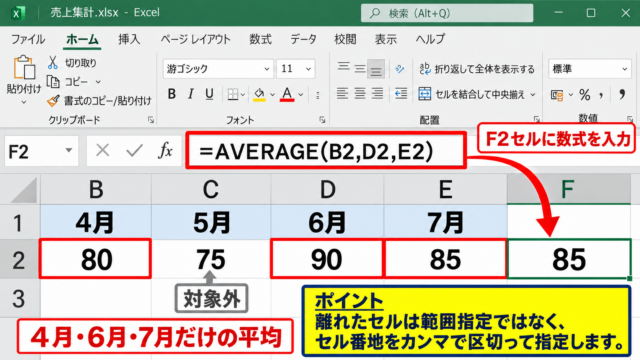Click wrap text button 折り返して全体を表示する

click(x=477, y=69)
